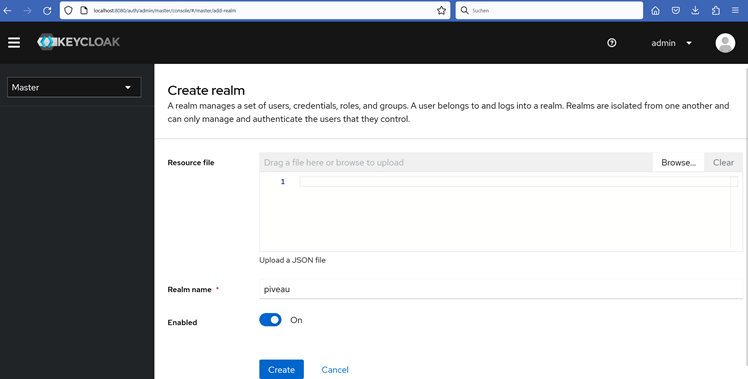The height and width of the screenshot is (379, 748).
Task: Focus the Realm name input field
Action: coord(501,289)
